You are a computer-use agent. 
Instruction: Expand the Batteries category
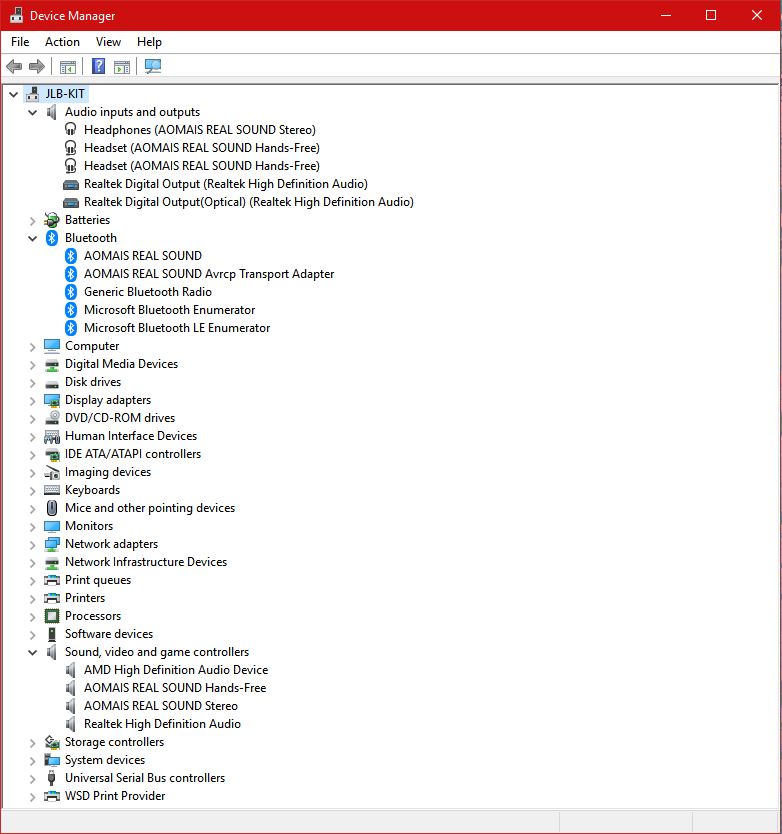click(x=32, y=221)
